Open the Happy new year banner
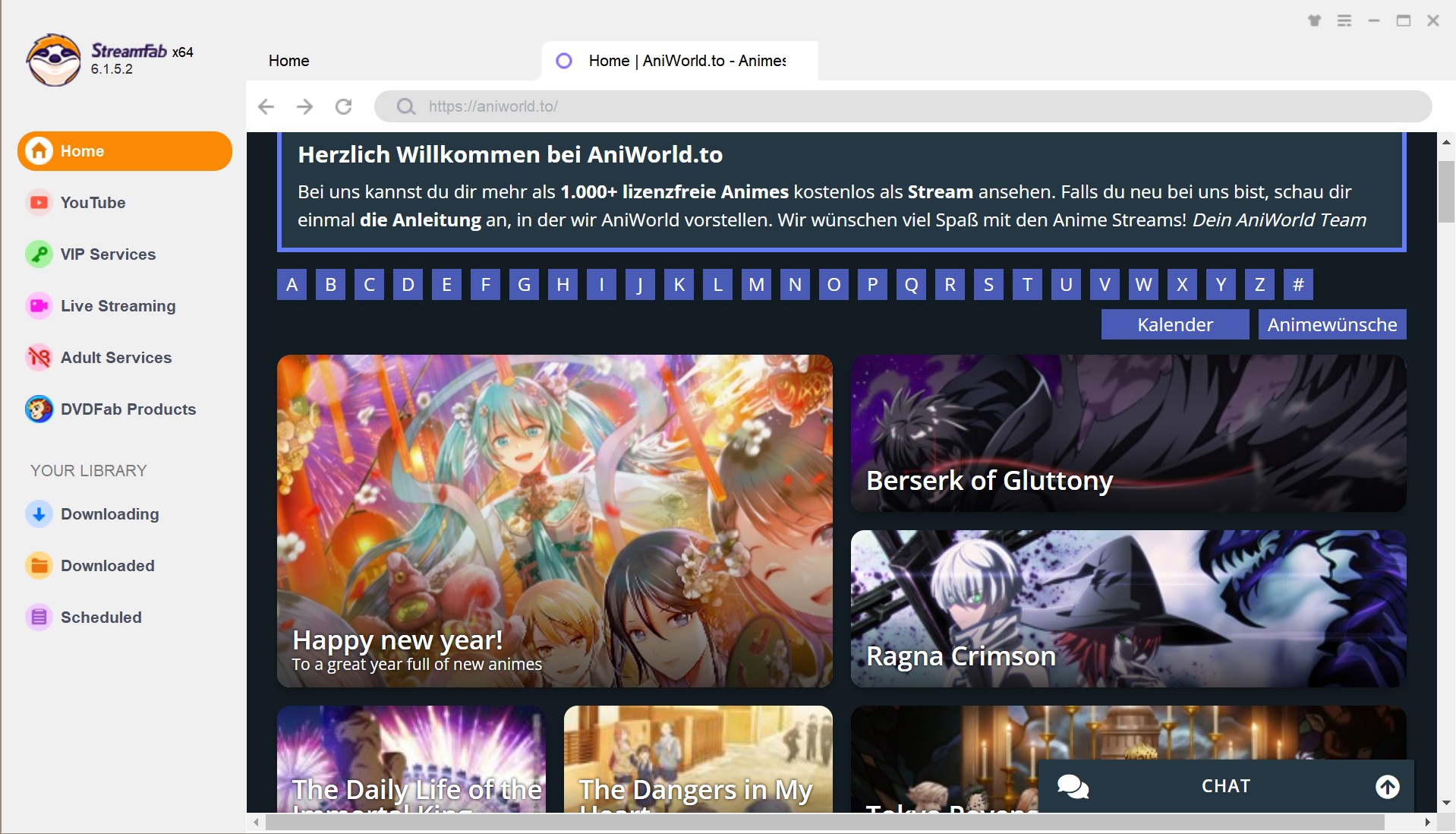1456x834 pixels. click(555, 521)
